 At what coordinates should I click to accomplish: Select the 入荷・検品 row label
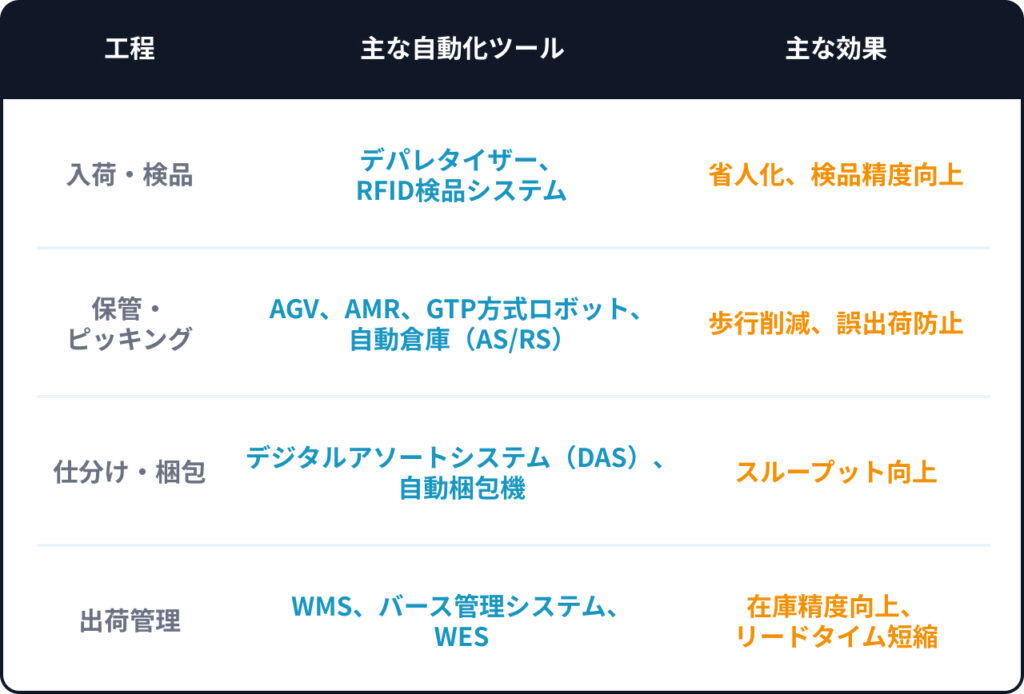tap(129, 175)
